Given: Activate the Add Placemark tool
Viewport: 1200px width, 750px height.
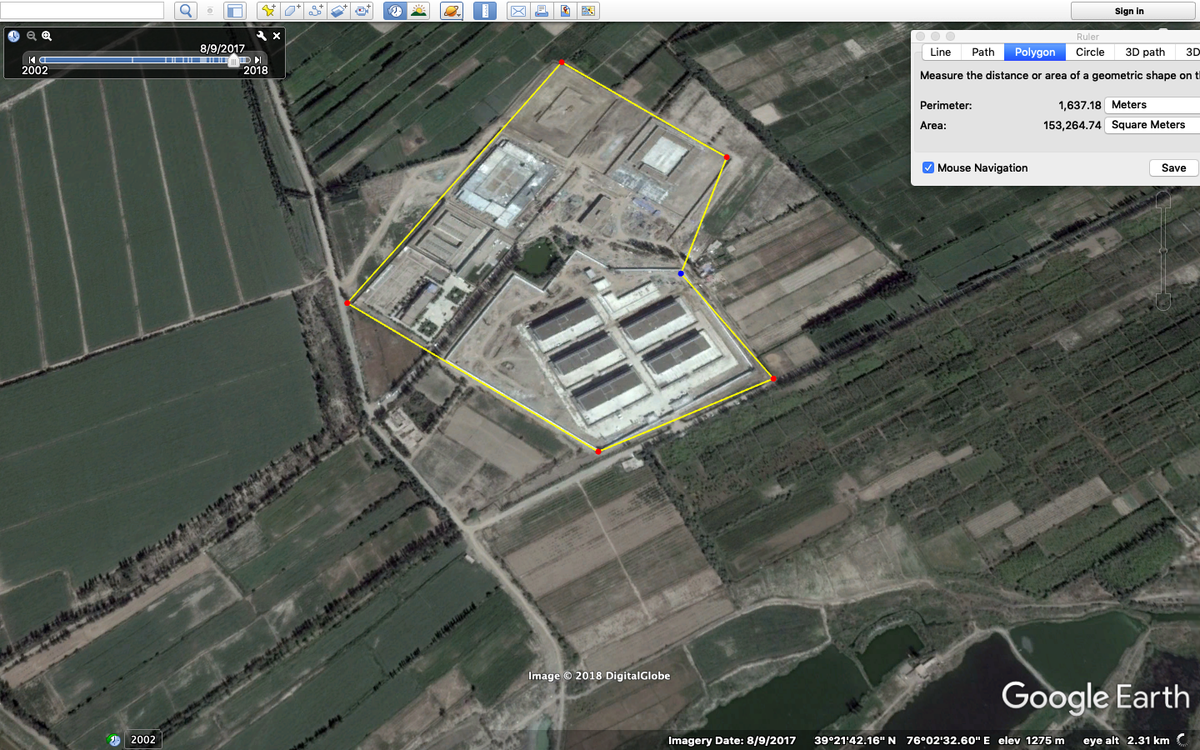Looking at the screenshot, I should 268,11.
